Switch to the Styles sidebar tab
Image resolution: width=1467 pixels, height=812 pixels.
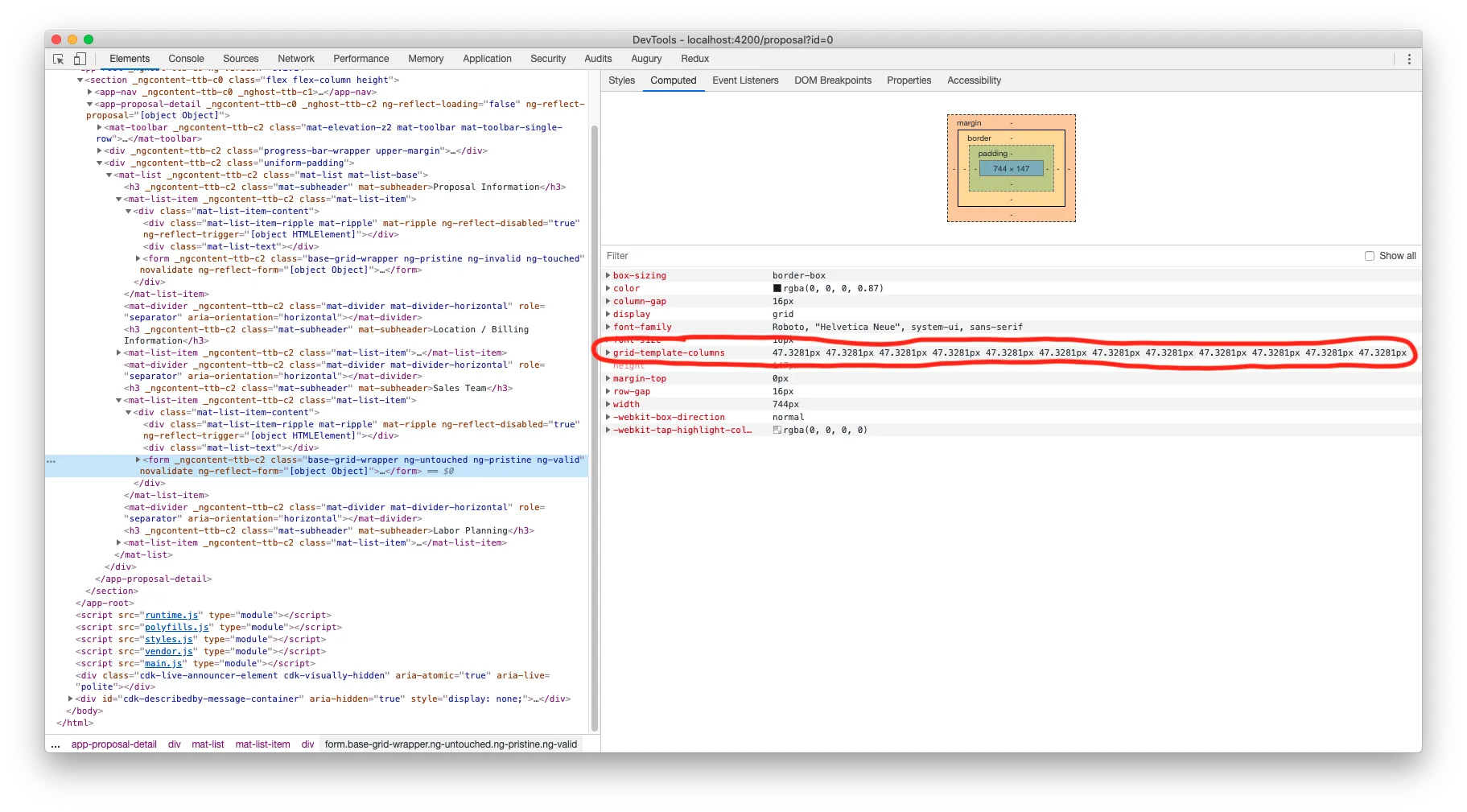click(x=621, y=80)
